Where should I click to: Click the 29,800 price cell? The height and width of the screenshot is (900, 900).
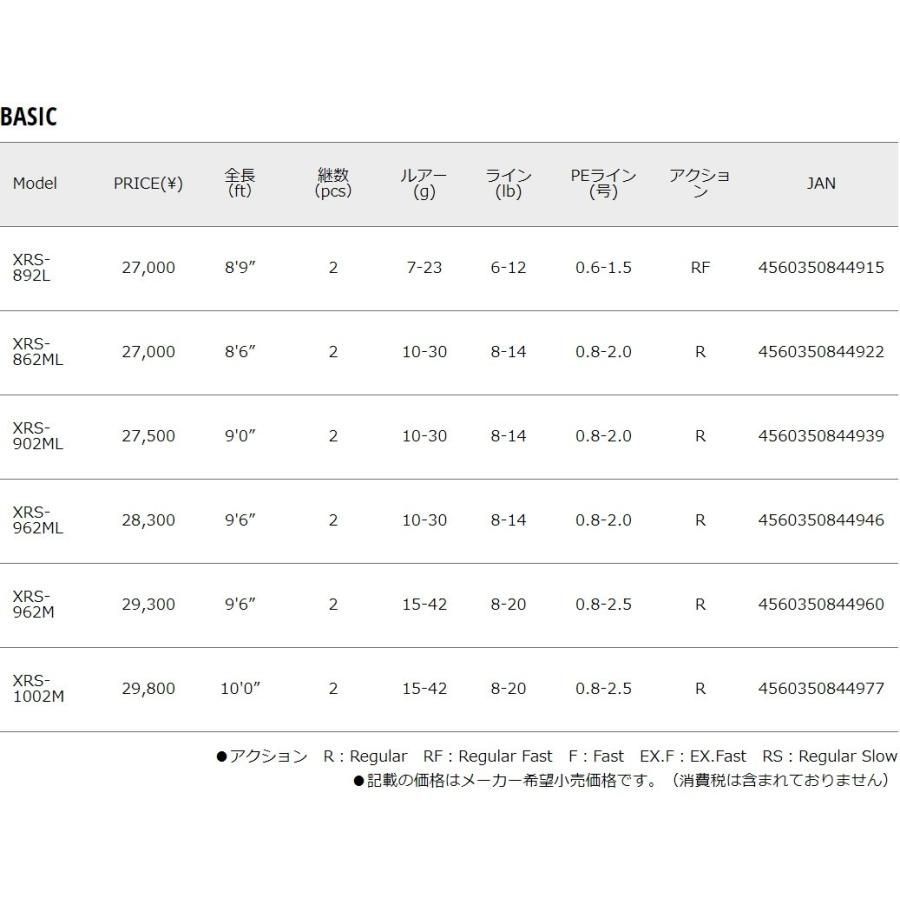[x=148, y=688]
